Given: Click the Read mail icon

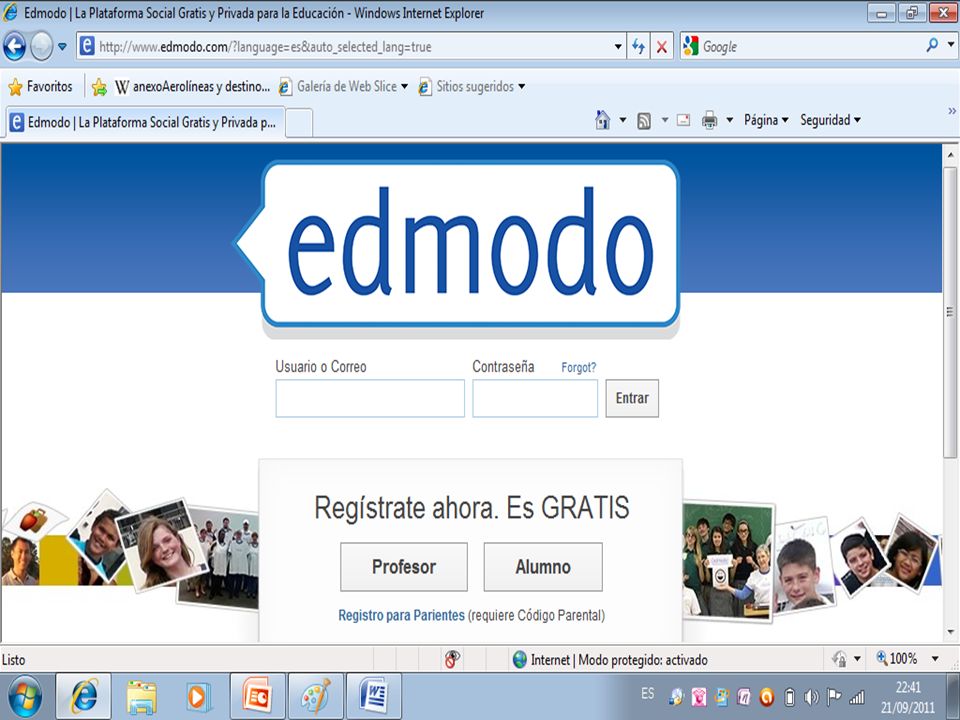Looking at the screenshot, I should pos(683,120).
